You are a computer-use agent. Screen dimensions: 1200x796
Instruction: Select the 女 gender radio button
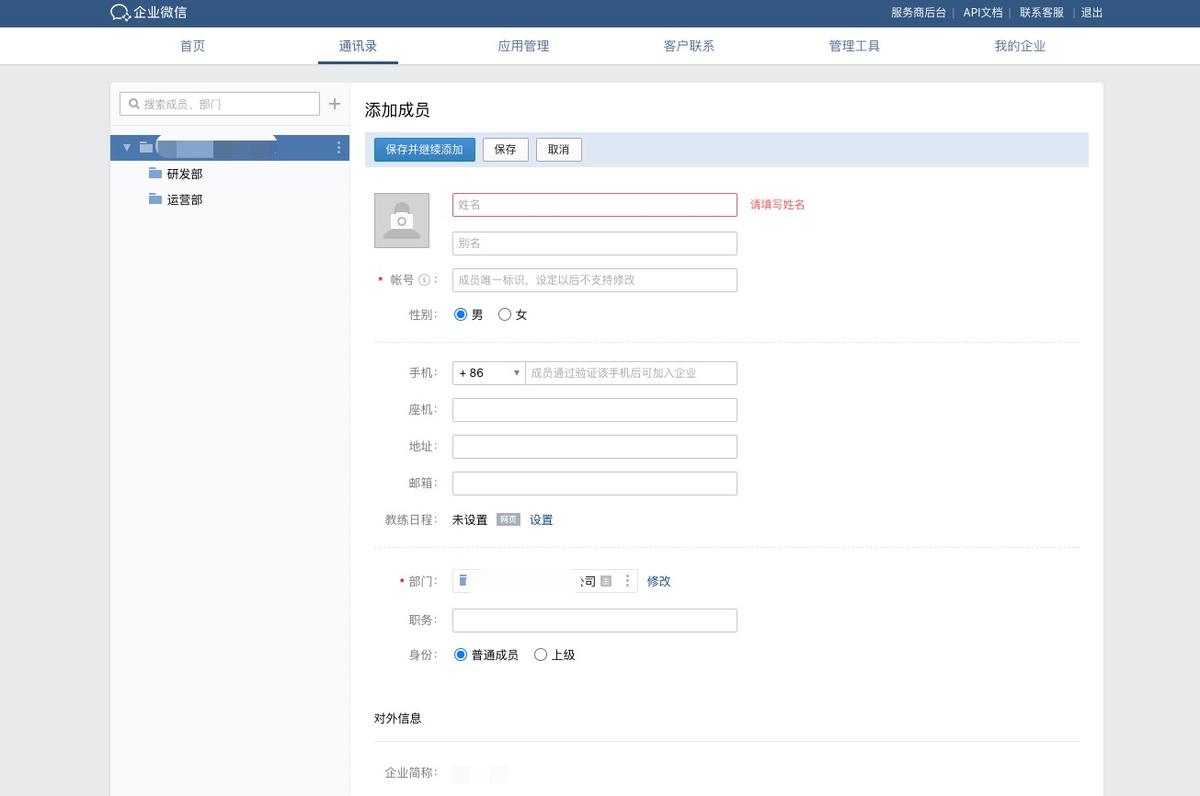(505, 314)
